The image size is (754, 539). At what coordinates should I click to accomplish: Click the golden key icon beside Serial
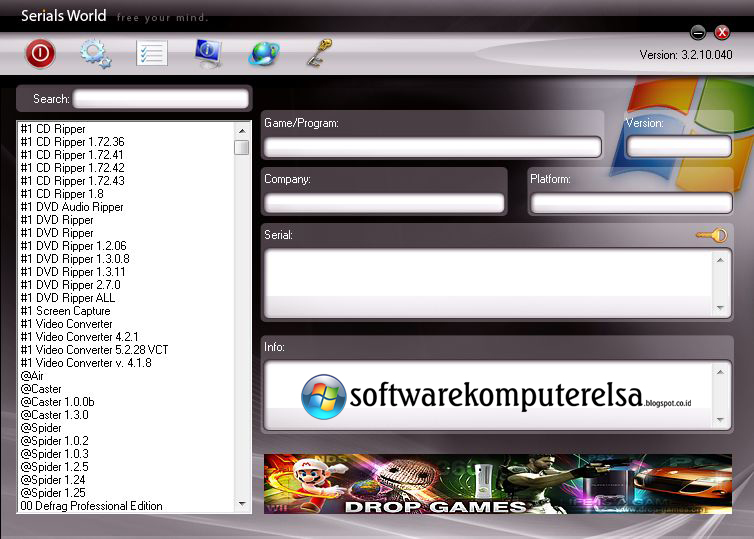pyautogui.click(x=712, y=235)
